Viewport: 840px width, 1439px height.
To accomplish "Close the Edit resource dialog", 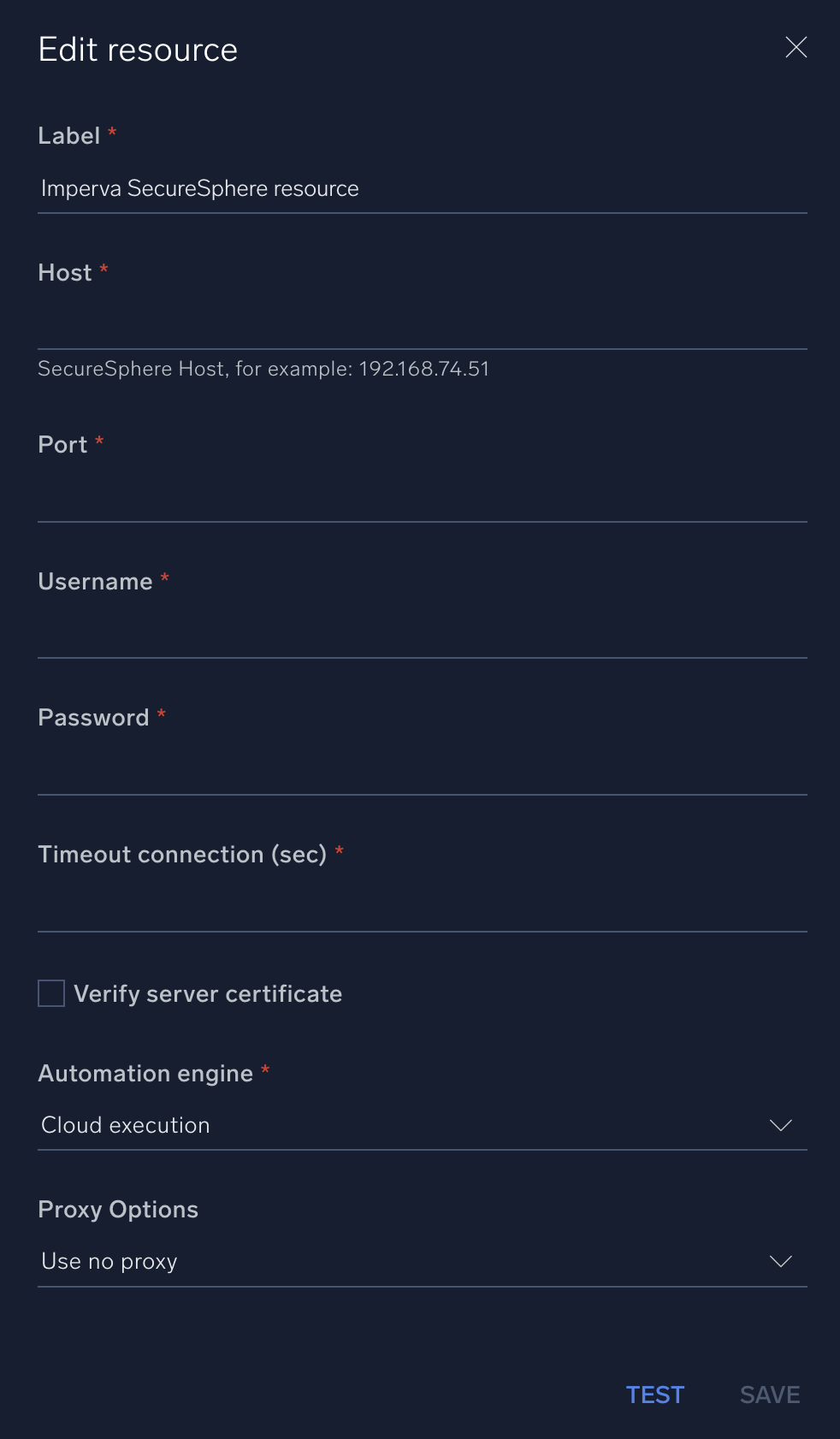I will (796, 48).
